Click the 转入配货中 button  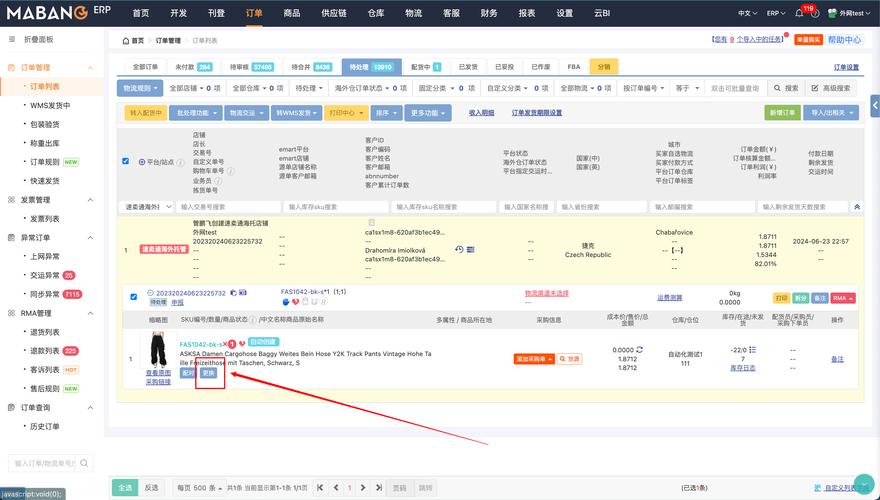(x=145, y=113)
